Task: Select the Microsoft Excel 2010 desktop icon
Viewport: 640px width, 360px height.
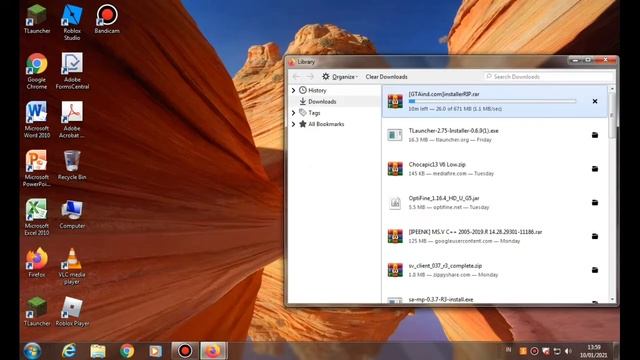Action: tap(37, 217)
